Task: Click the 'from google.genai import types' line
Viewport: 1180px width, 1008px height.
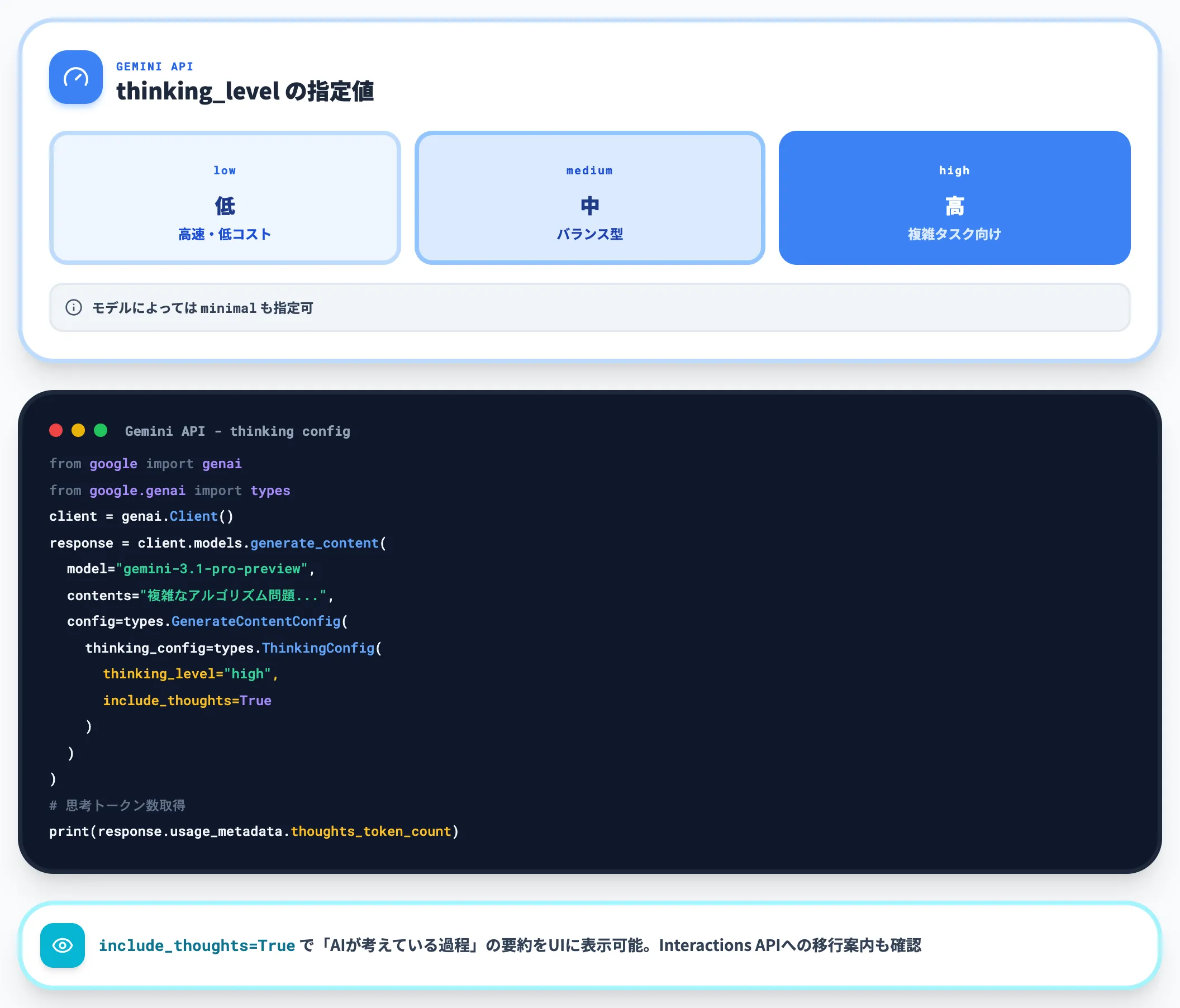Action: tap(170, 491)
